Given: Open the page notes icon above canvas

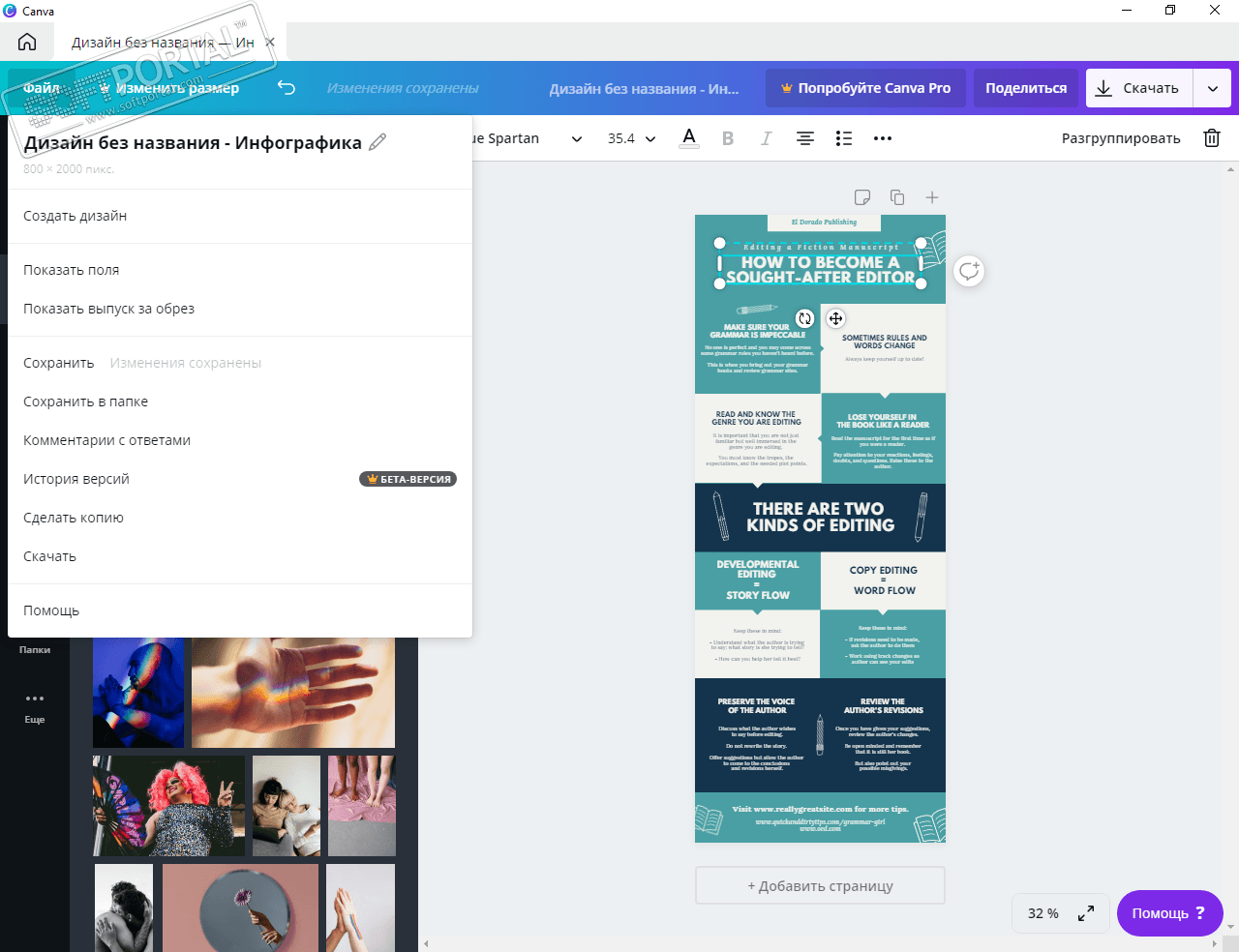Looking at the screenshot, I should 862,197.
